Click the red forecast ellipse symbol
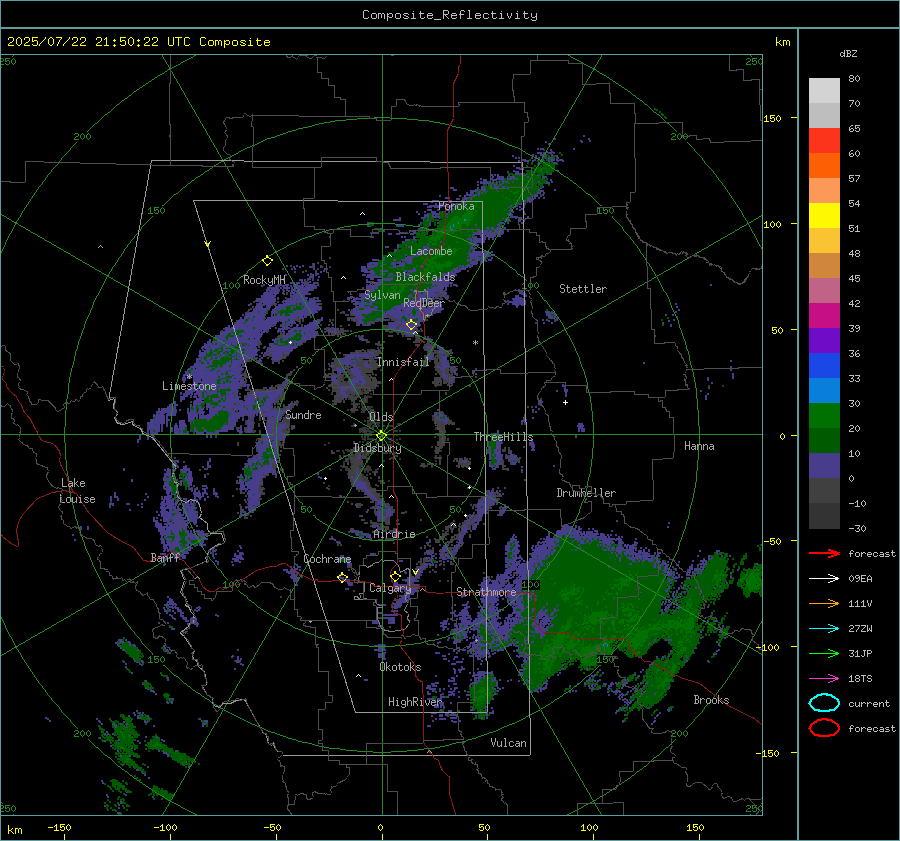This screenshot has width=900, height=841. pyautogui.click(x=824, y=728)
